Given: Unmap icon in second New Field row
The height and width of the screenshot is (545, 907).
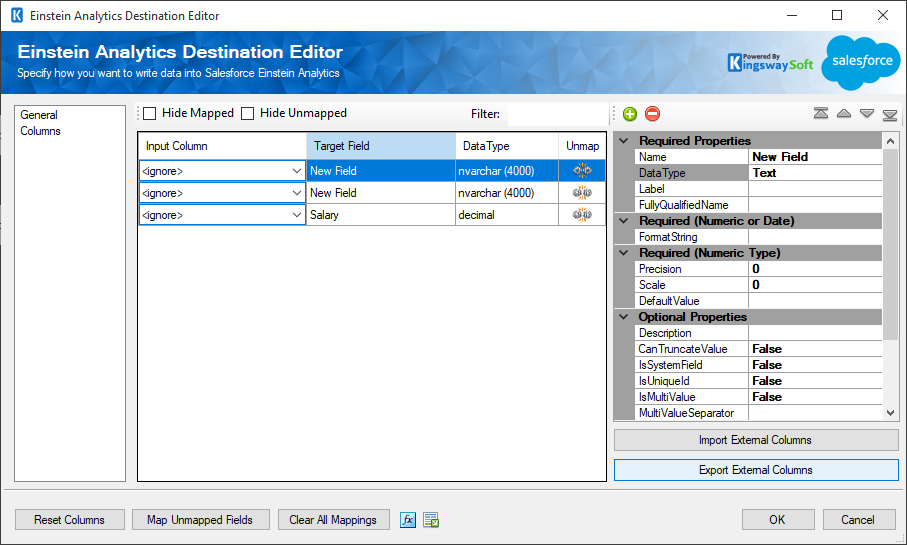Looking at the screenshot, I should (582, 193).
